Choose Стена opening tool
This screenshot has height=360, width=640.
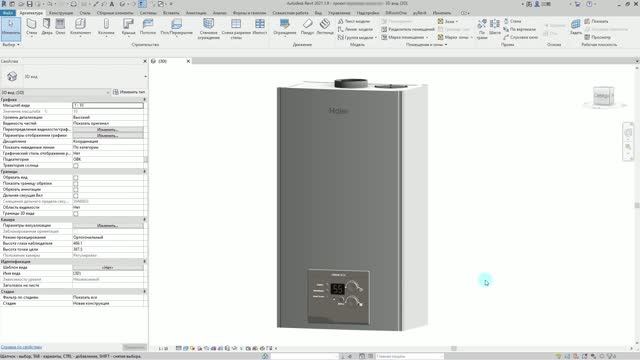coord(512,21)
